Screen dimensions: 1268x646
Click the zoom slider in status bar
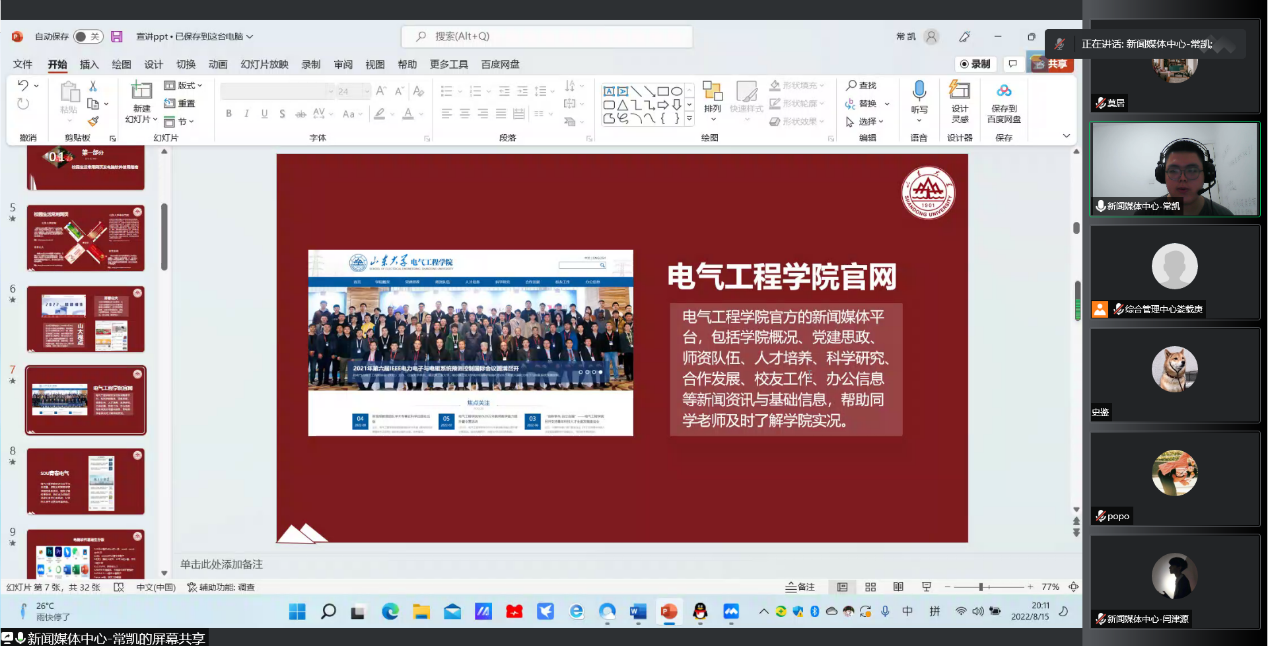coord(981,587)
